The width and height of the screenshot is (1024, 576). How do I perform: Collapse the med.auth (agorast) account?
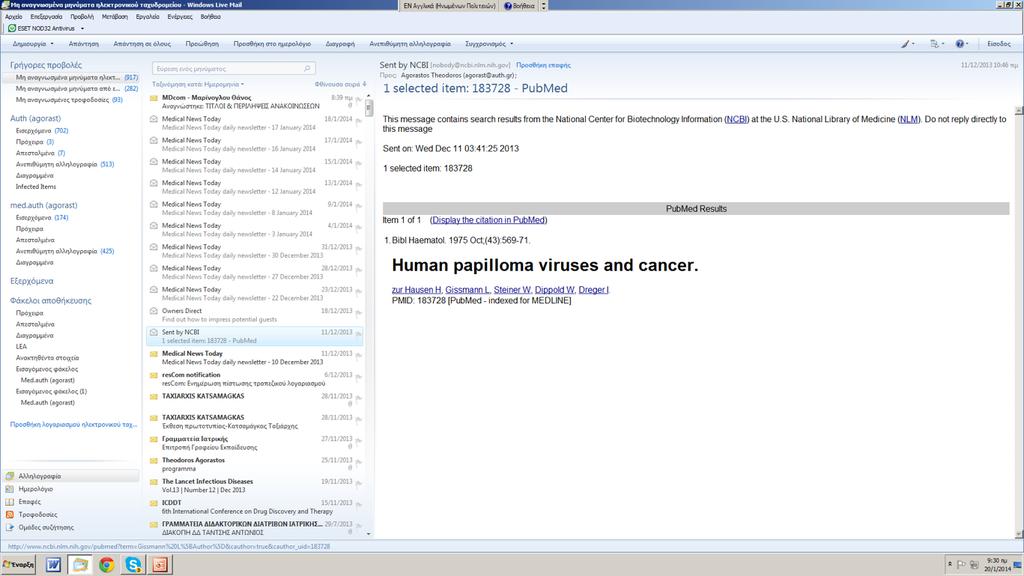[44, 205]
